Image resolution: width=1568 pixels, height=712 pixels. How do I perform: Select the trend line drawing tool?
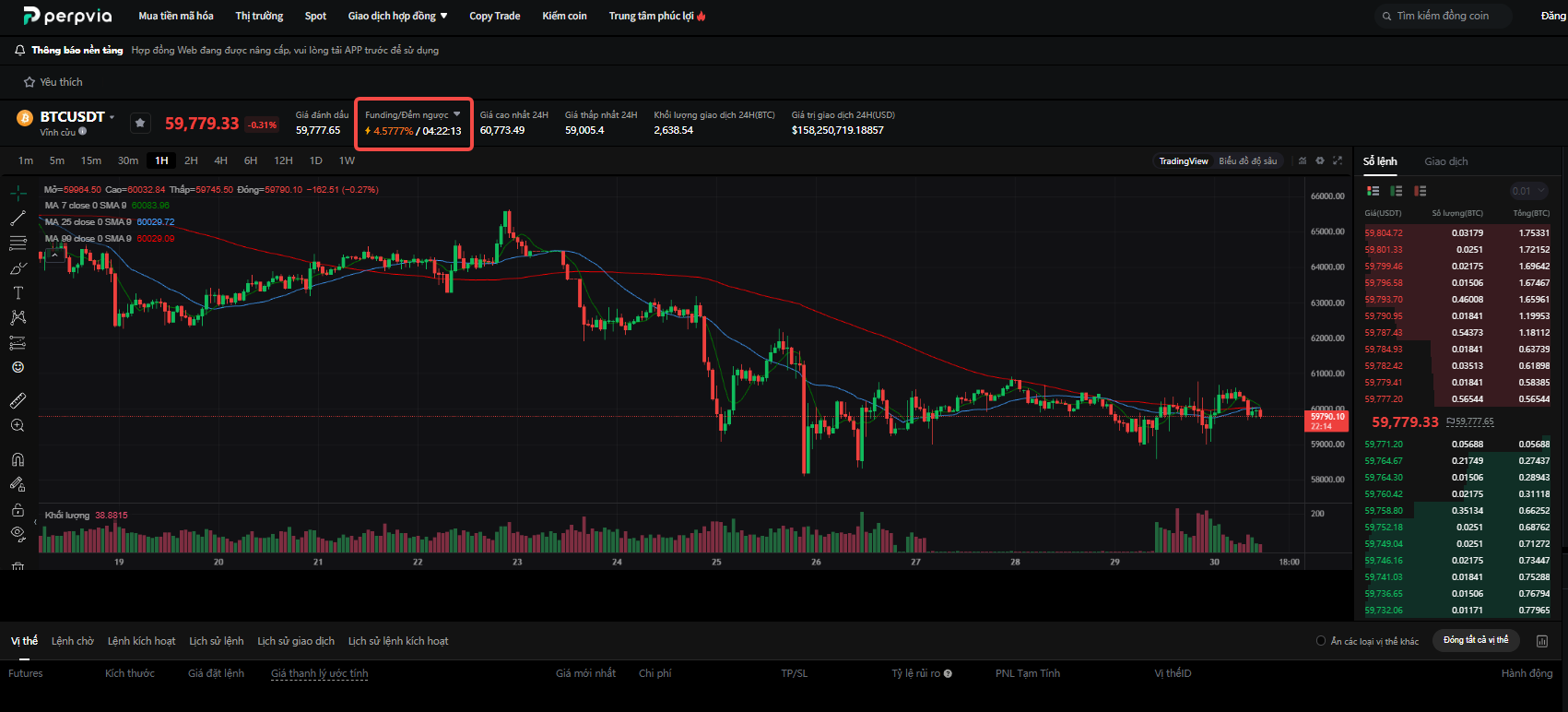18,219
